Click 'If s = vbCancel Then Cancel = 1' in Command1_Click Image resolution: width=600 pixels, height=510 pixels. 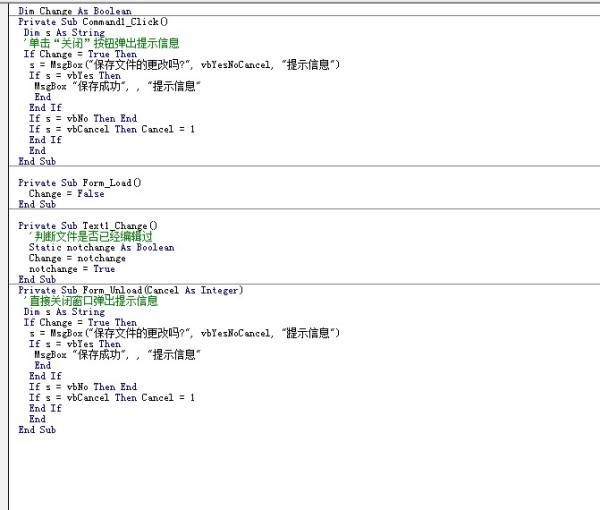pos(112,129)
